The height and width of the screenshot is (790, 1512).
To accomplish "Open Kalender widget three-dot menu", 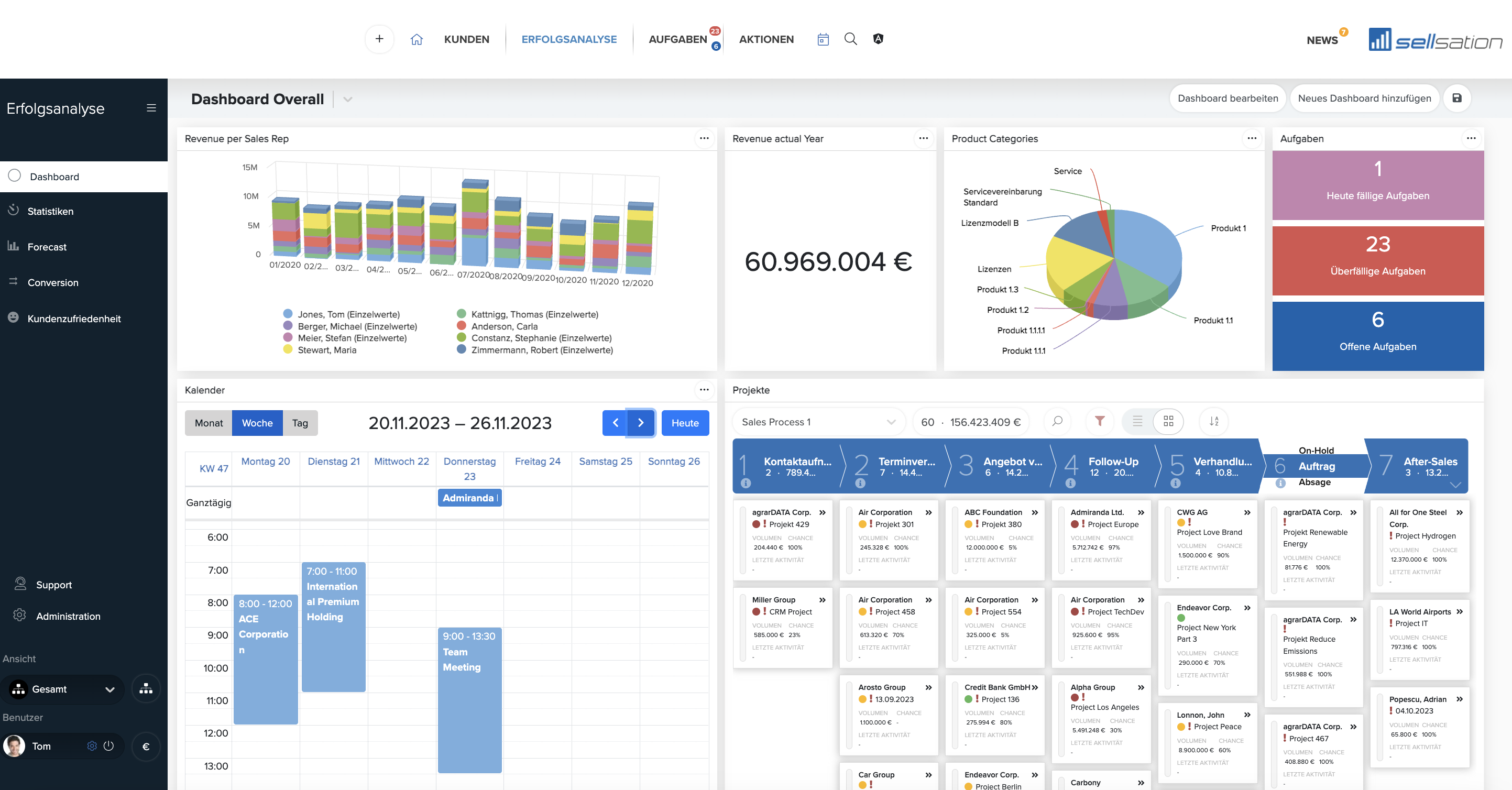I will pyautogui.click(x=704, y=390).
